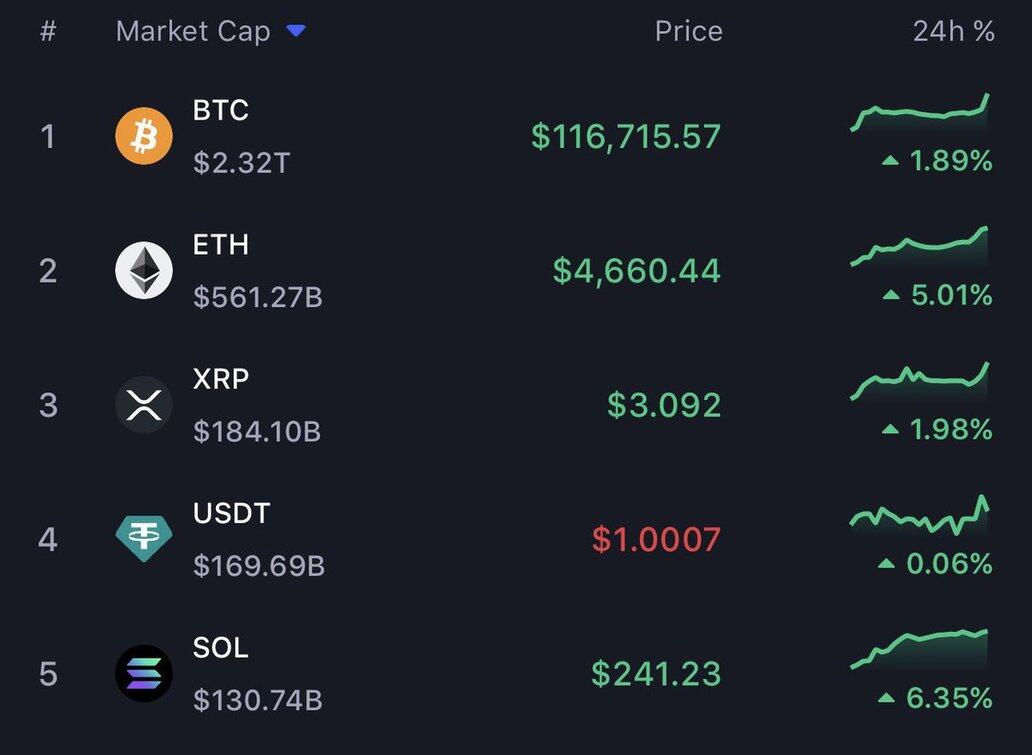Select ETH price $4,660.44
The width and height of the screenshot is (1032, 755).
click(x=636, y=271)
